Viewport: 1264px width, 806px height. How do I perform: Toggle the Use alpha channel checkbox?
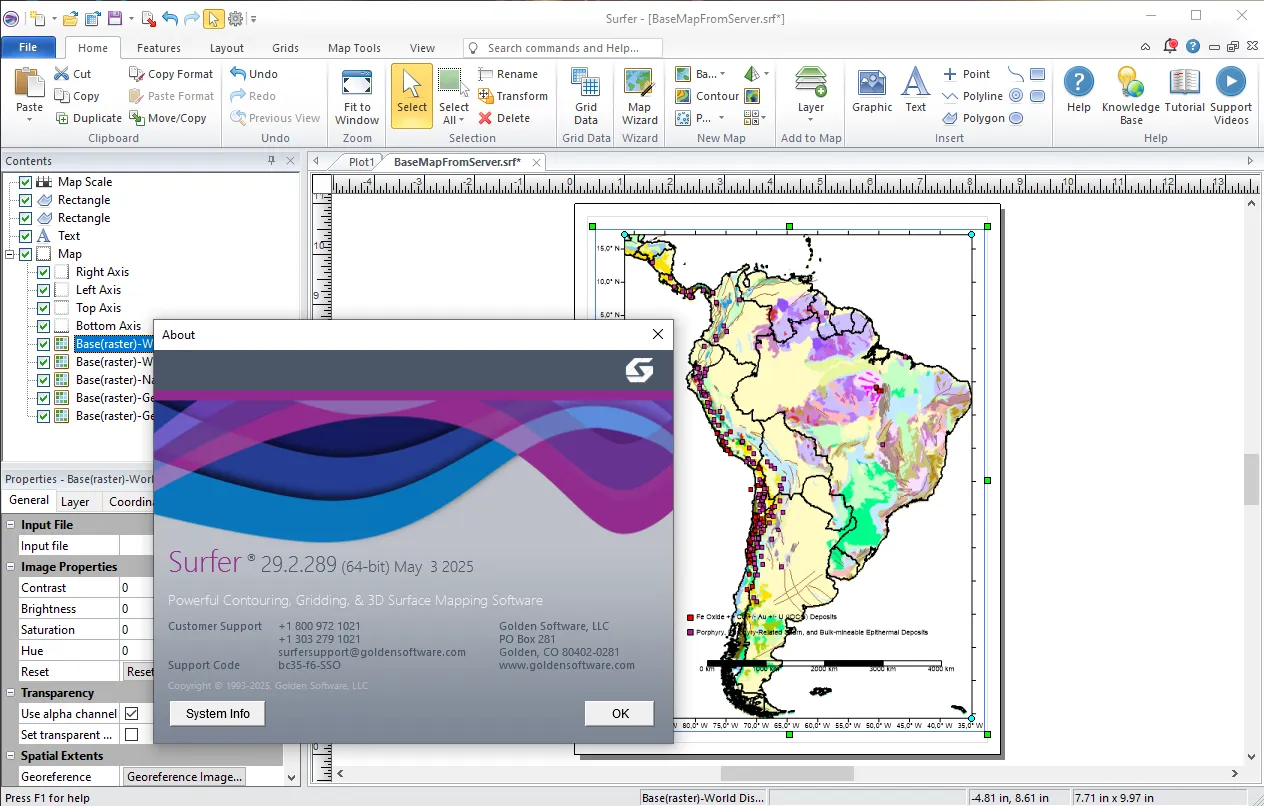131,714
